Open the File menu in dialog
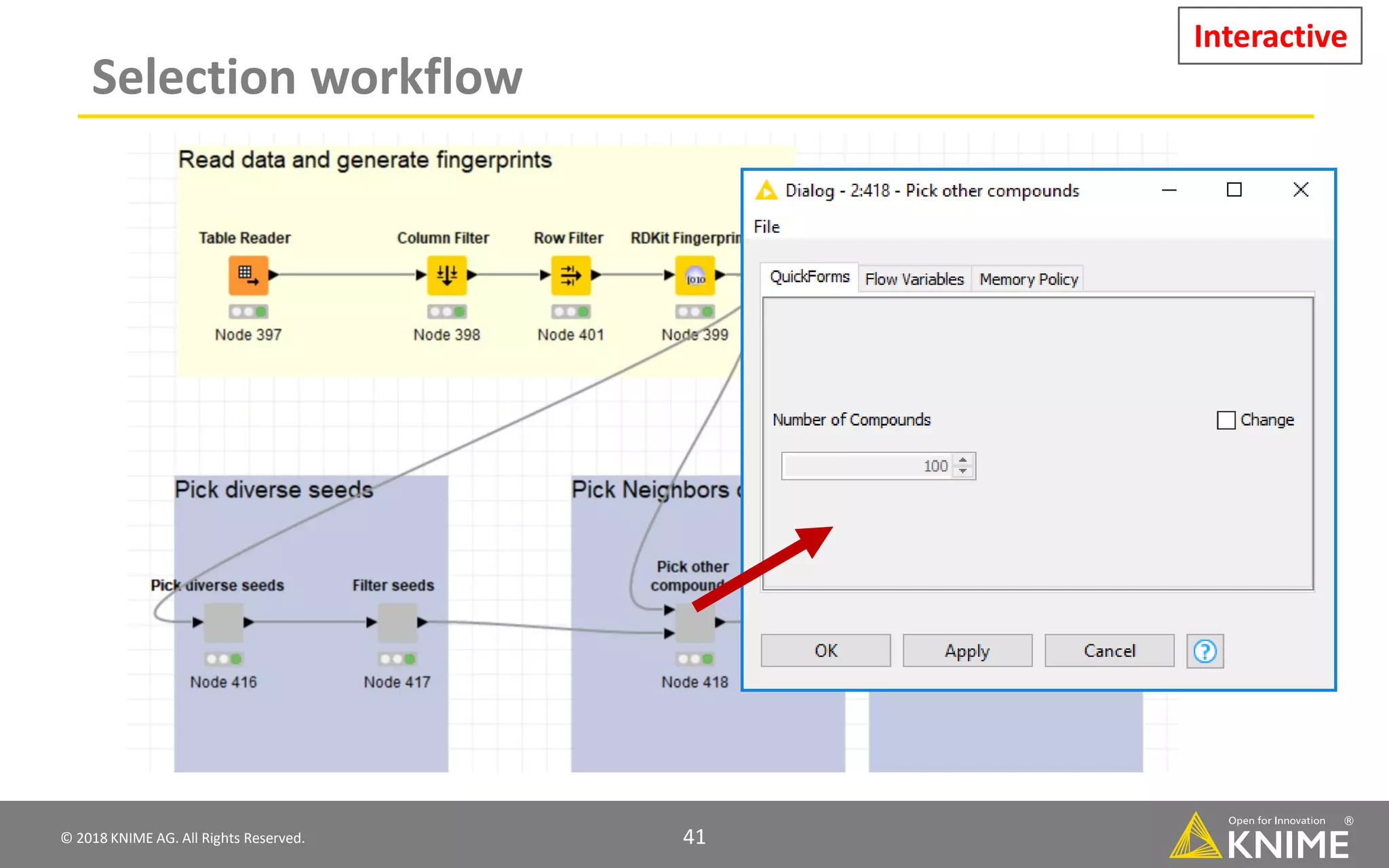The image size is (1389, 868). pos(767,227)
